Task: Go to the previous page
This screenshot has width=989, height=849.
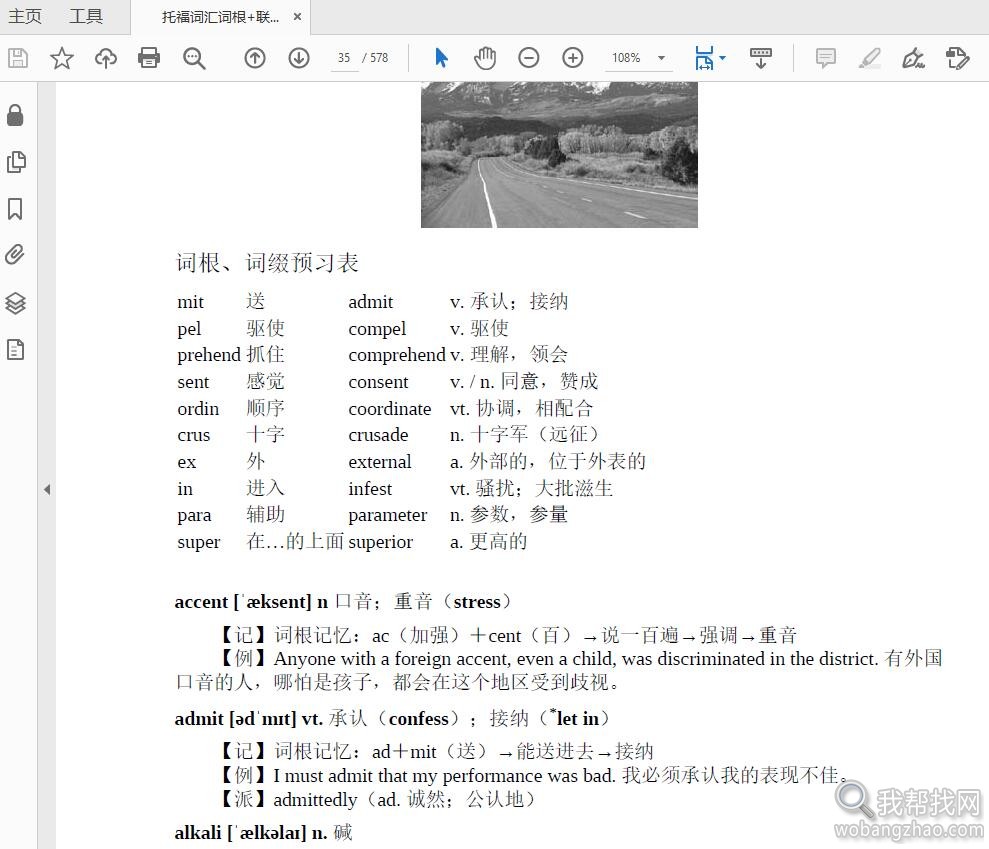Action: point(255,58)
